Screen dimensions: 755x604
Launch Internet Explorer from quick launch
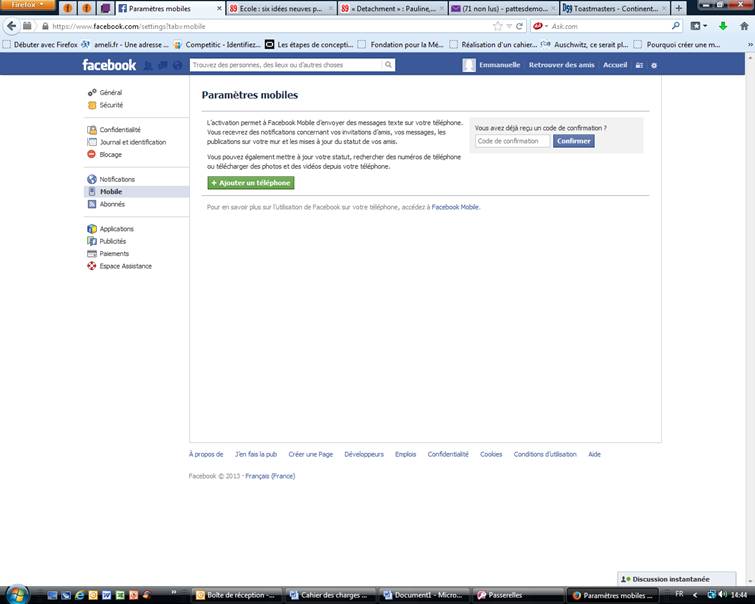point(79,595)
